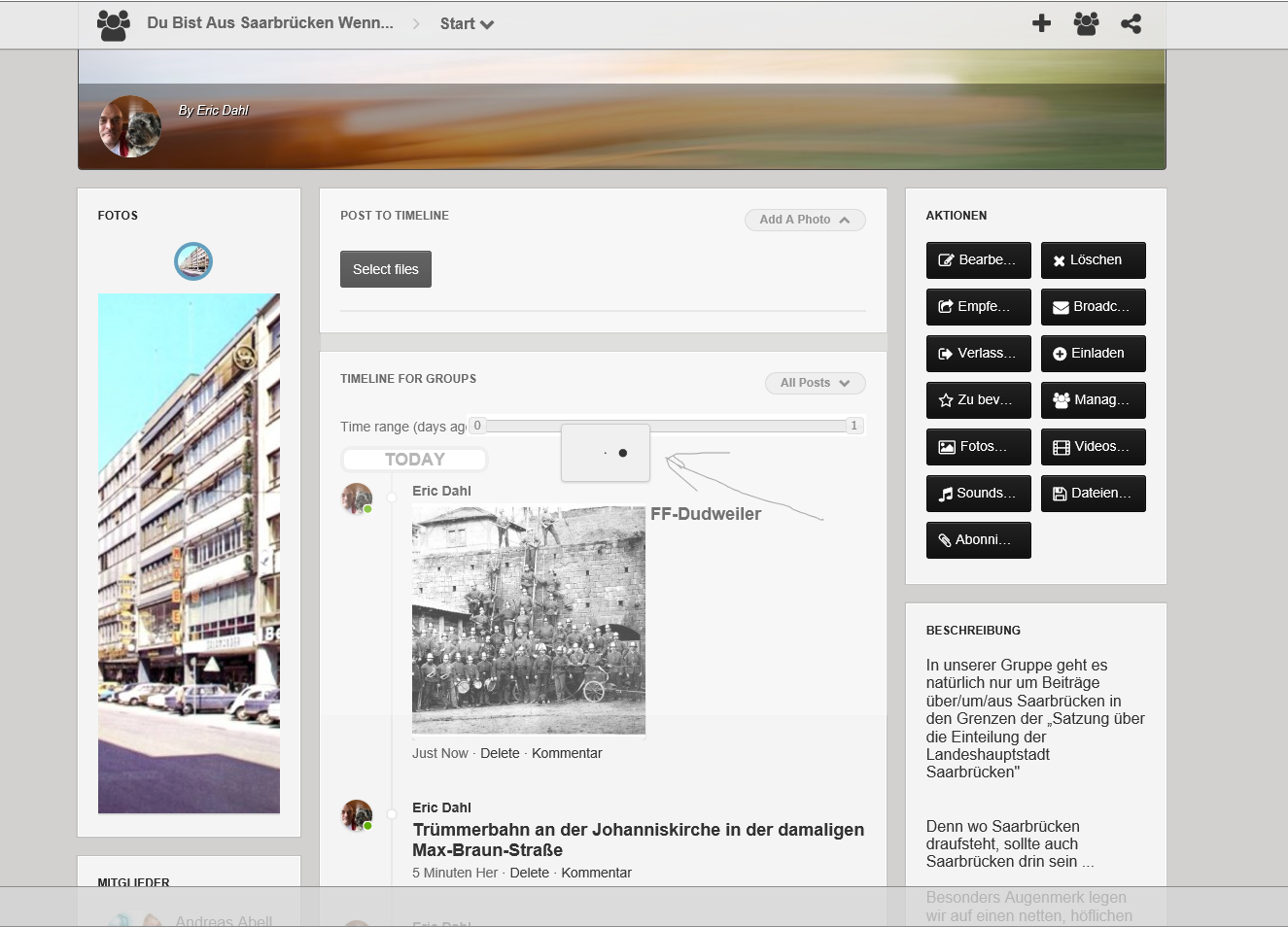
Task: Open Sounds action with music note icon
Action: pyautogui.click(x=978, y=494)
